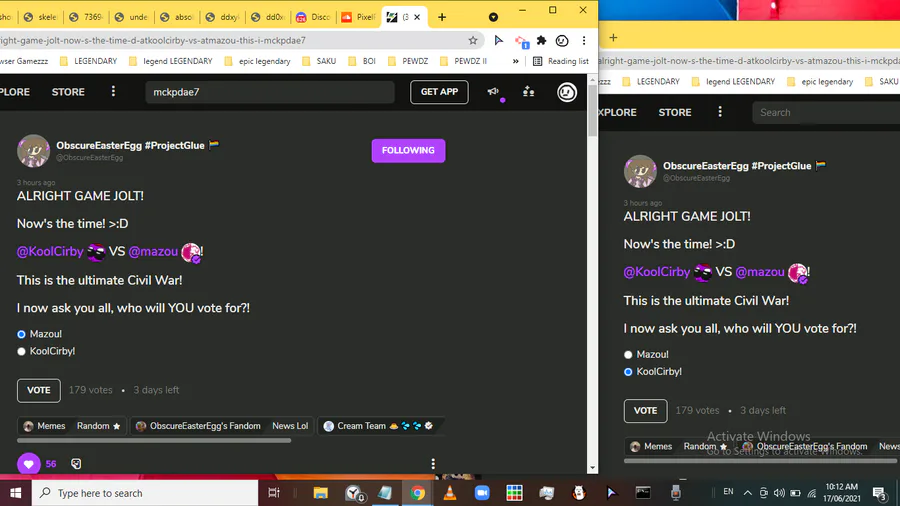The height and width of the screenshot is (506, 900).
Task: Click the vertical scrollbar of the left window
Action: click(592, 112)
